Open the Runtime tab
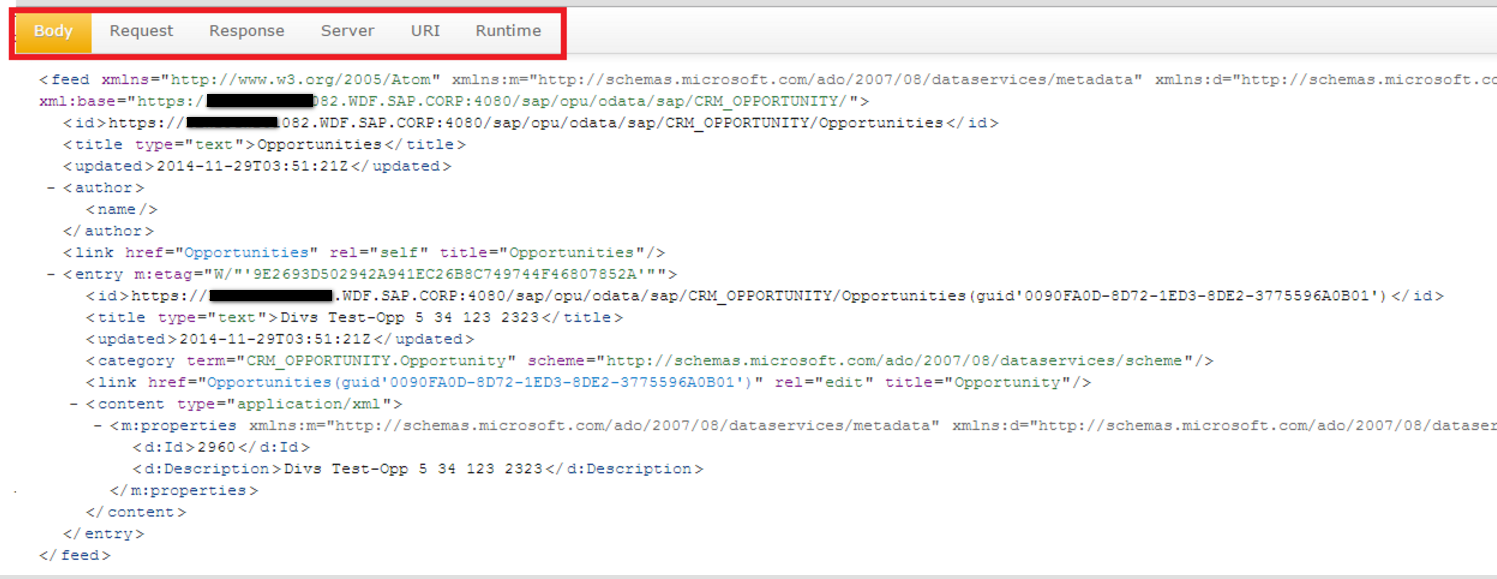Screen dimensions: 1497x579 [508, 31]
